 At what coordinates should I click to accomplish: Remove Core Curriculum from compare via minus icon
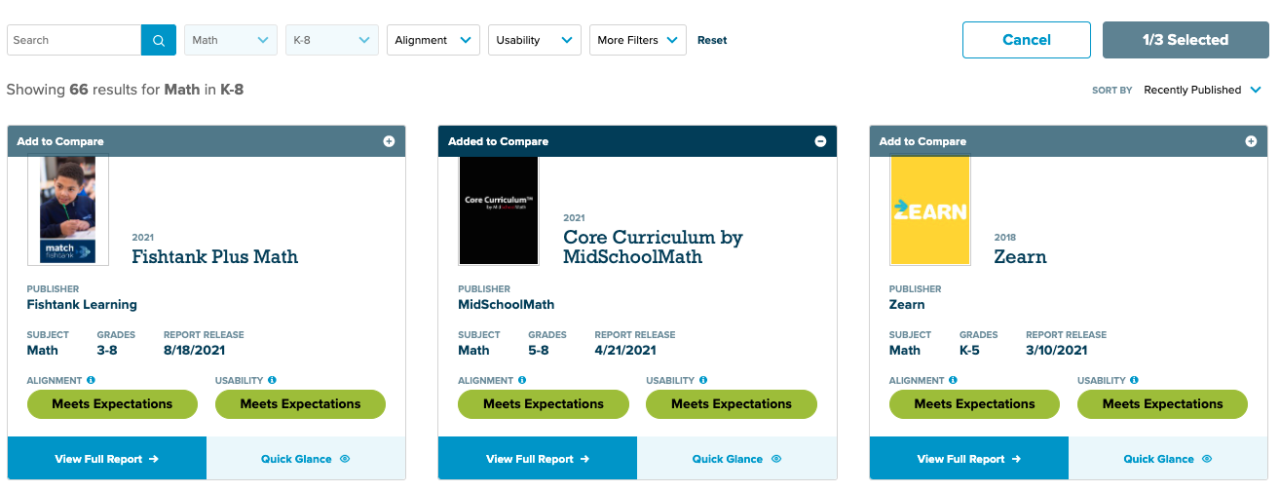820,141
